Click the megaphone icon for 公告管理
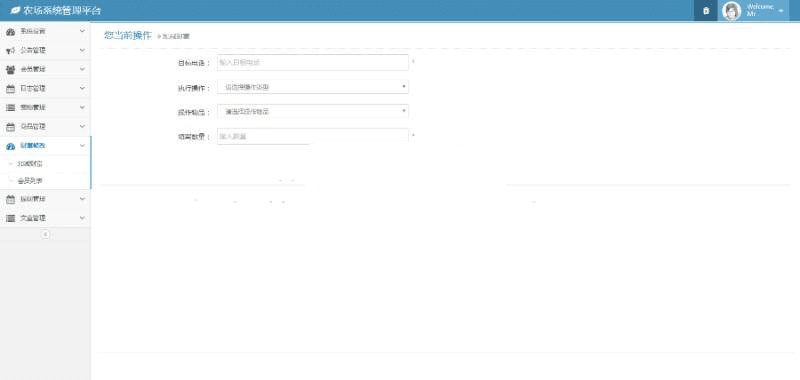 click(10, 50)
